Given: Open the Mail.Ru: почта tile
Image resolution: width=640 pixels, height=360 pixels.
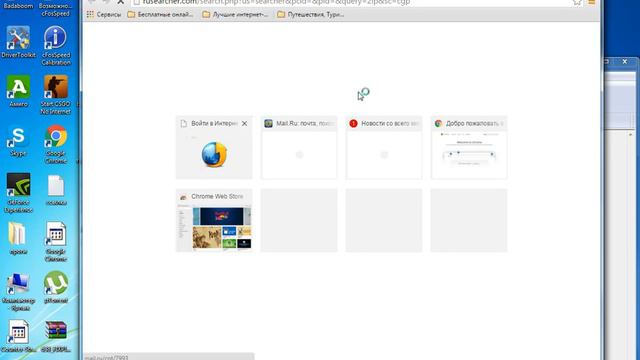Looking at the screenshot, I should pyautogui.click(x=299, y=147).
